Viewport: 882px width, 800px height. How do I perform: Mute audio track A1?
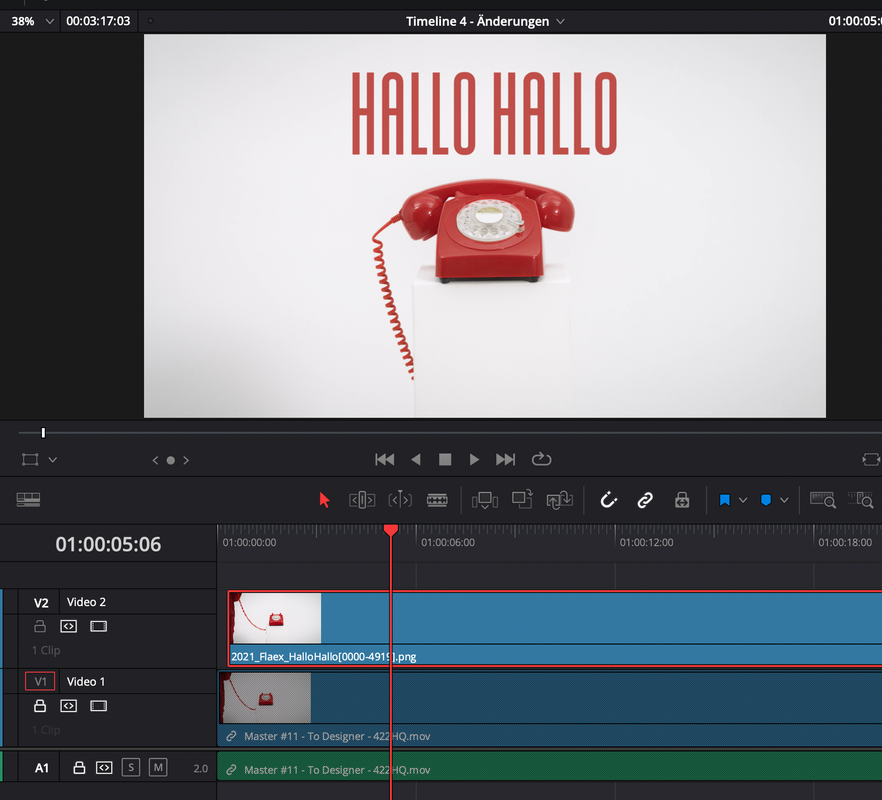point(158,768)
